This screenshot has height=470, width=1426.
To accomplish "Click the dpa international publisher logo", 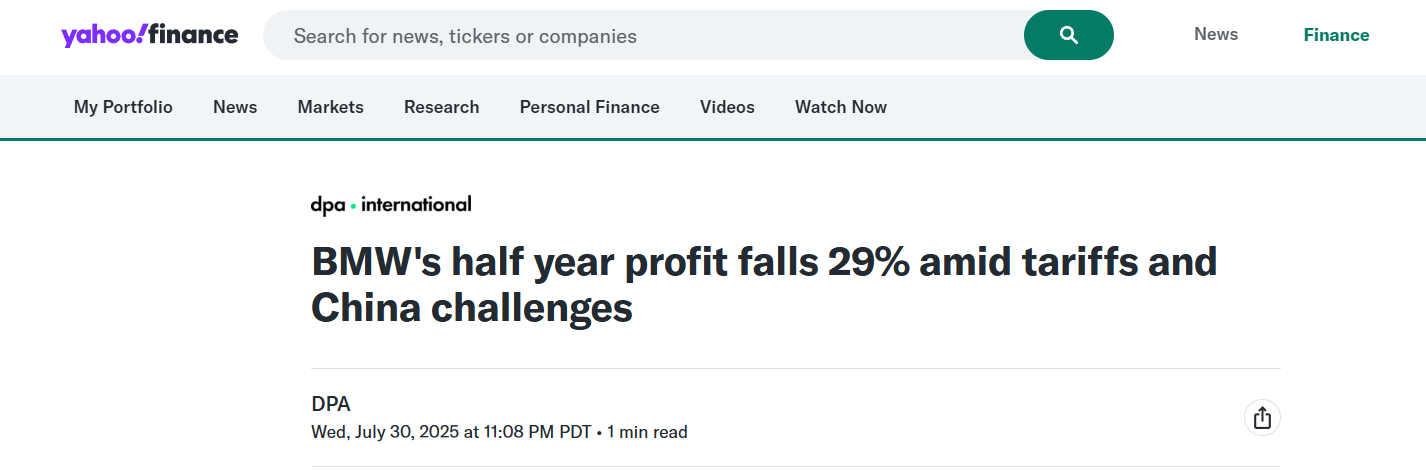I will tap(391, 204).
